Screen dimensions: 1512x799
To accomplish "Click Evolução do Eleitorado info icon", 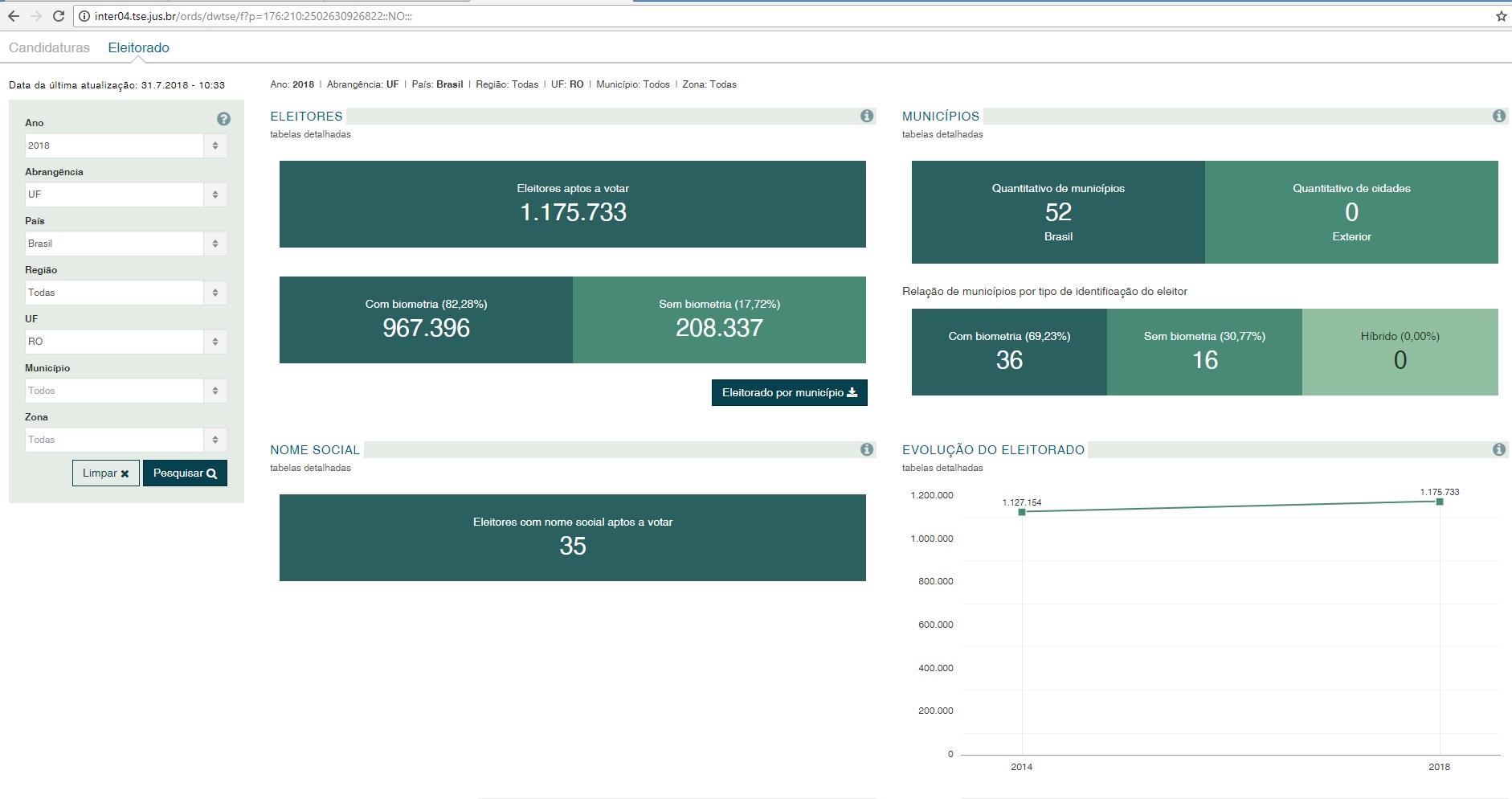I will coord(1499,449).
